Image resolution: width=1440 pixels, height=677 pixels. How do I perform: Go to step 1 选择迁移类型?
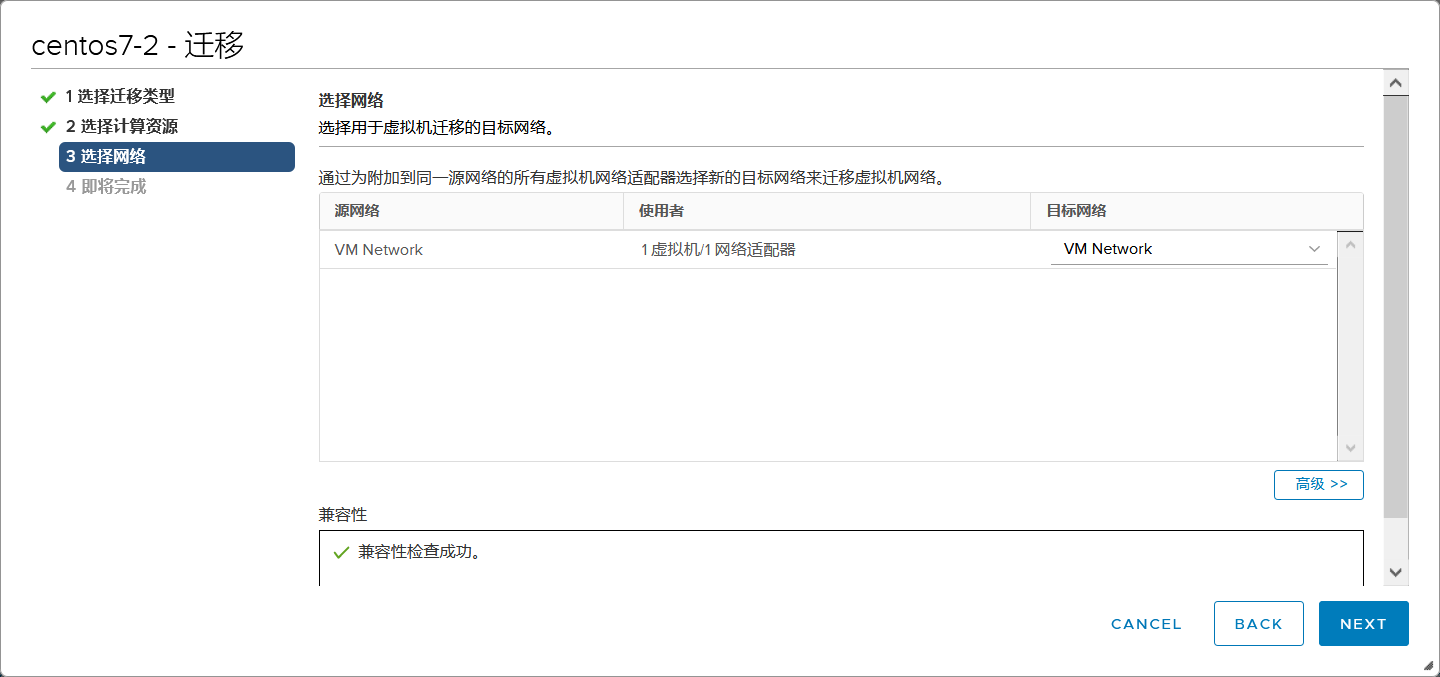(120, 97)
